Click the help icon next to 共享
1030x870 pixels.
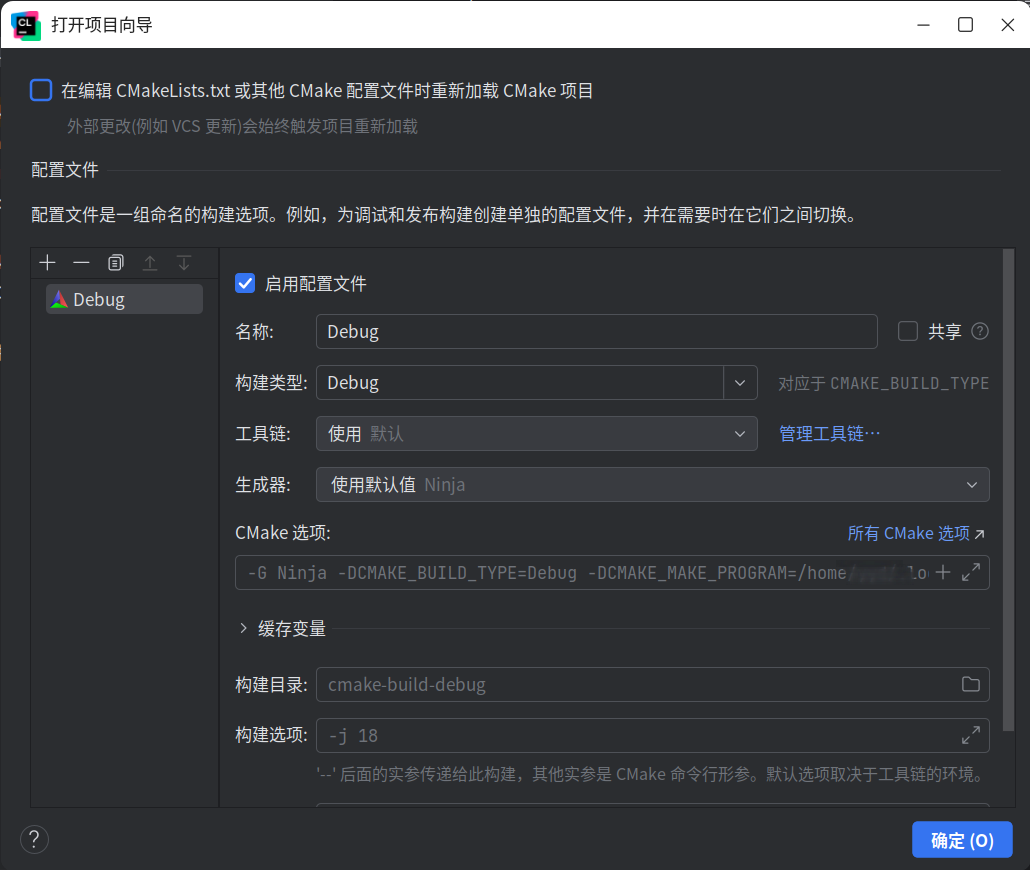(980, 332)
